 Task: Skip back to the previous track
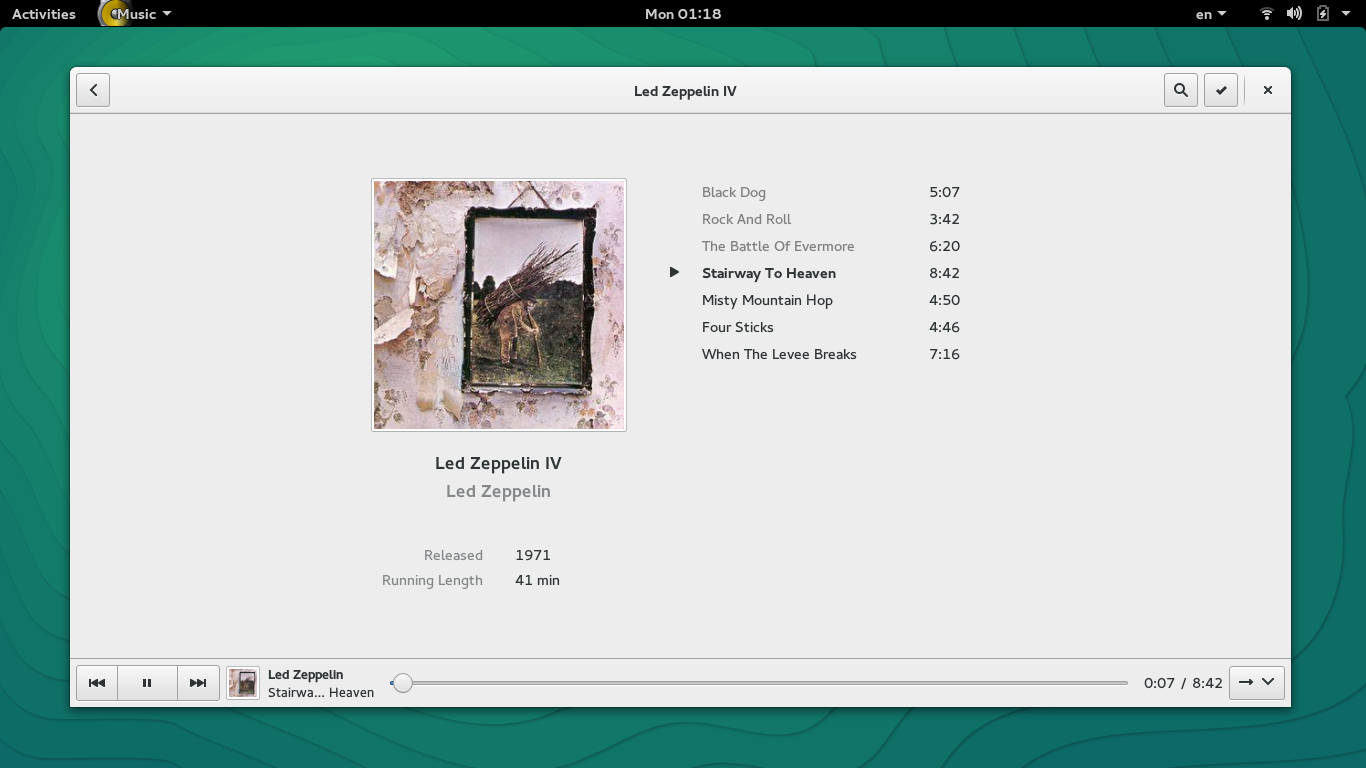point(96,683)
